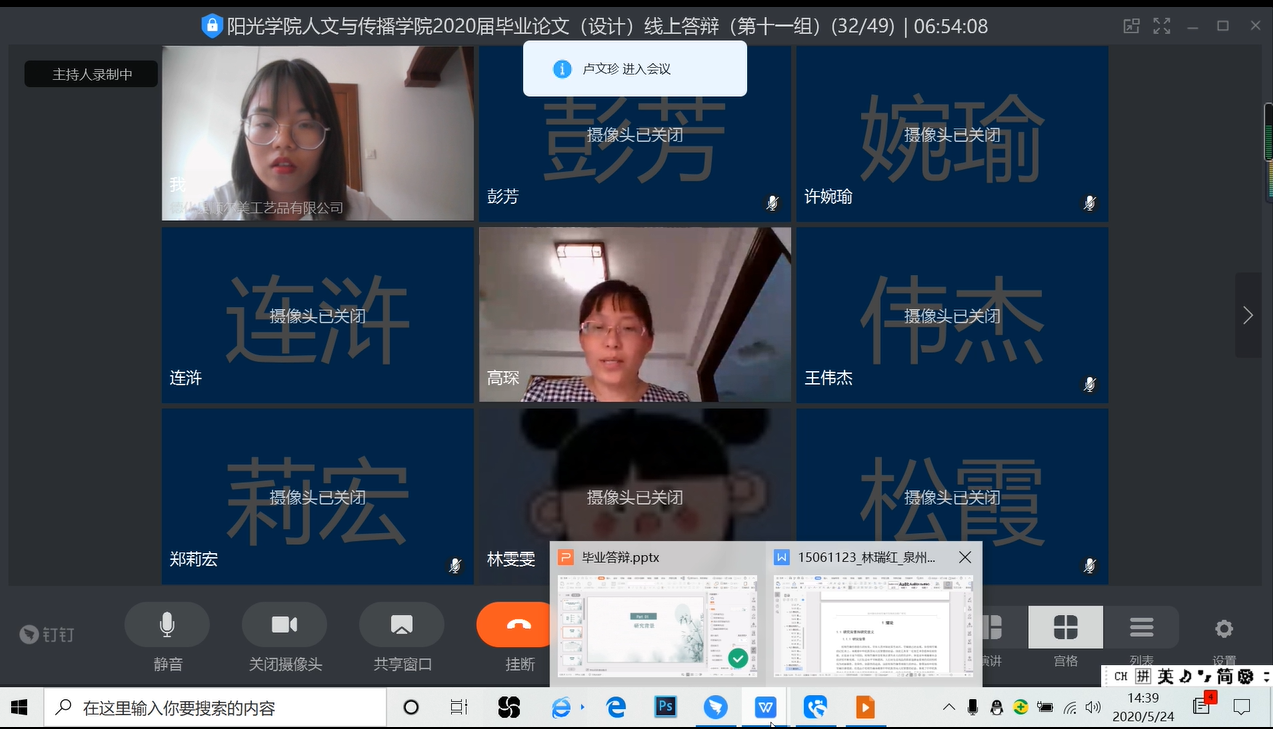The image size is (1273, 729).
Task: Open DingTalk from the taskbar
Action: point(715,707)
